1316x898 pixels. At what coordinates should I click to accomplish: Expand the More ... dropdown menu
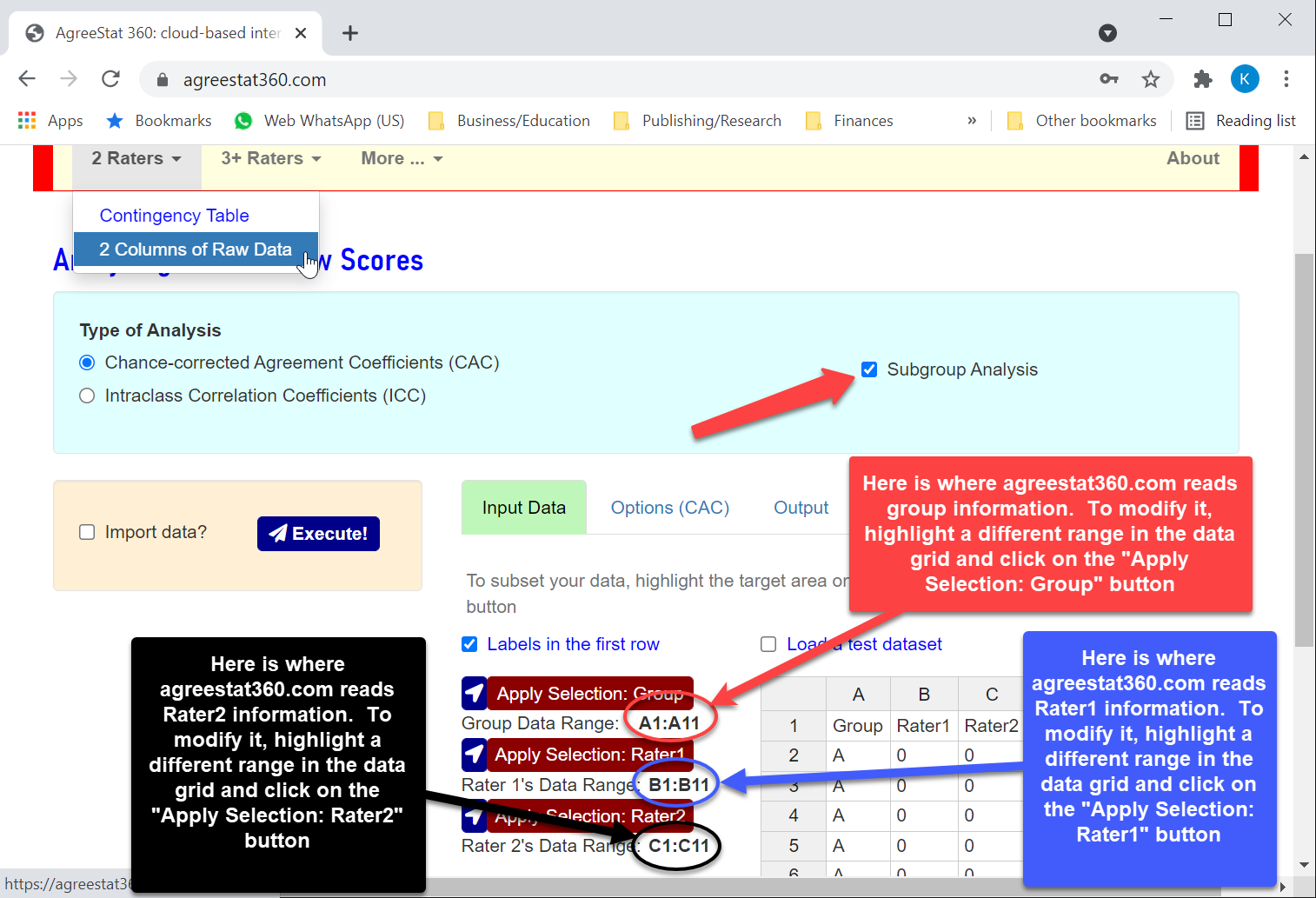(x=402, y=158)
